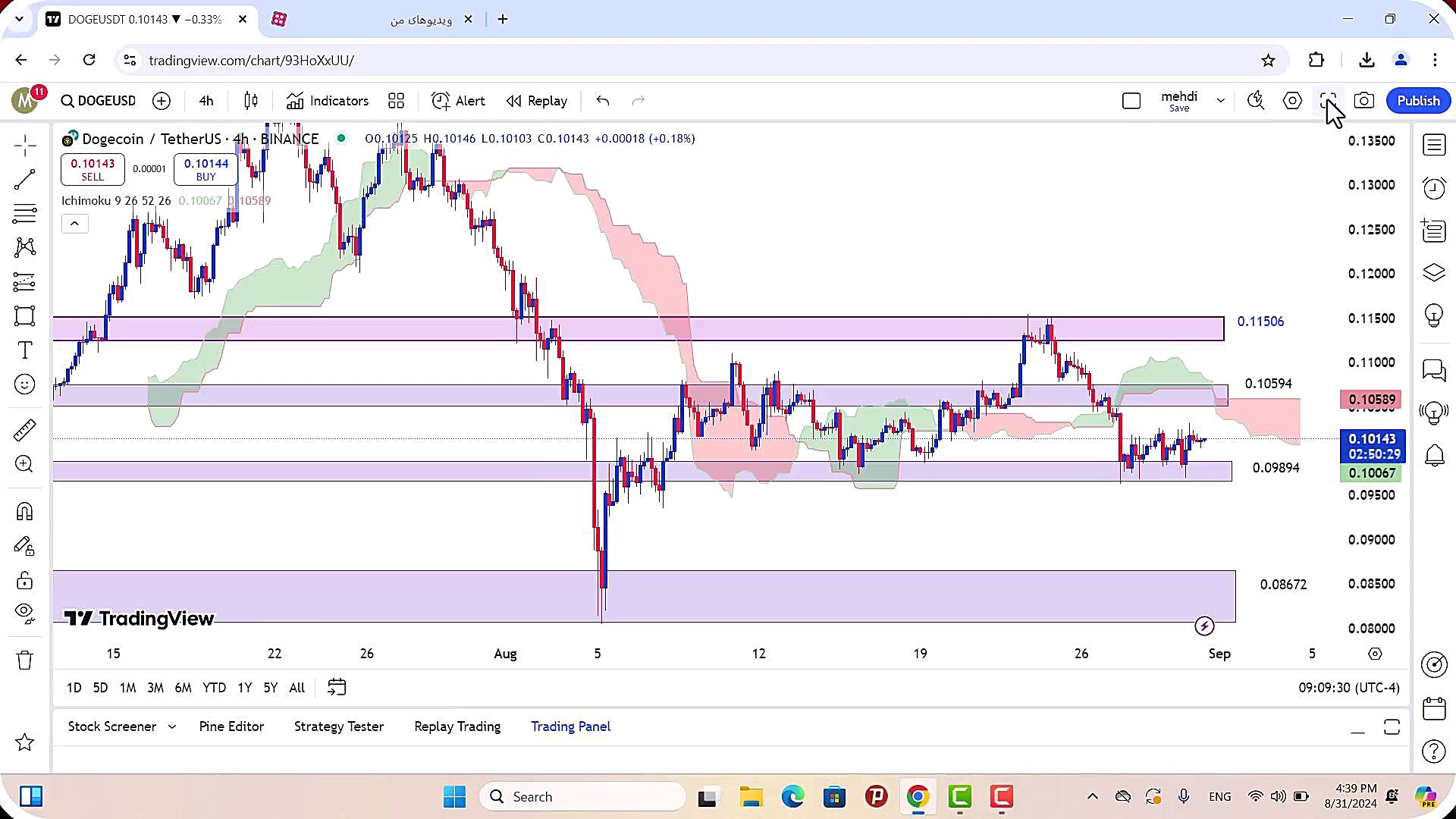Remove objects with the trash icon

pos(24,660)
